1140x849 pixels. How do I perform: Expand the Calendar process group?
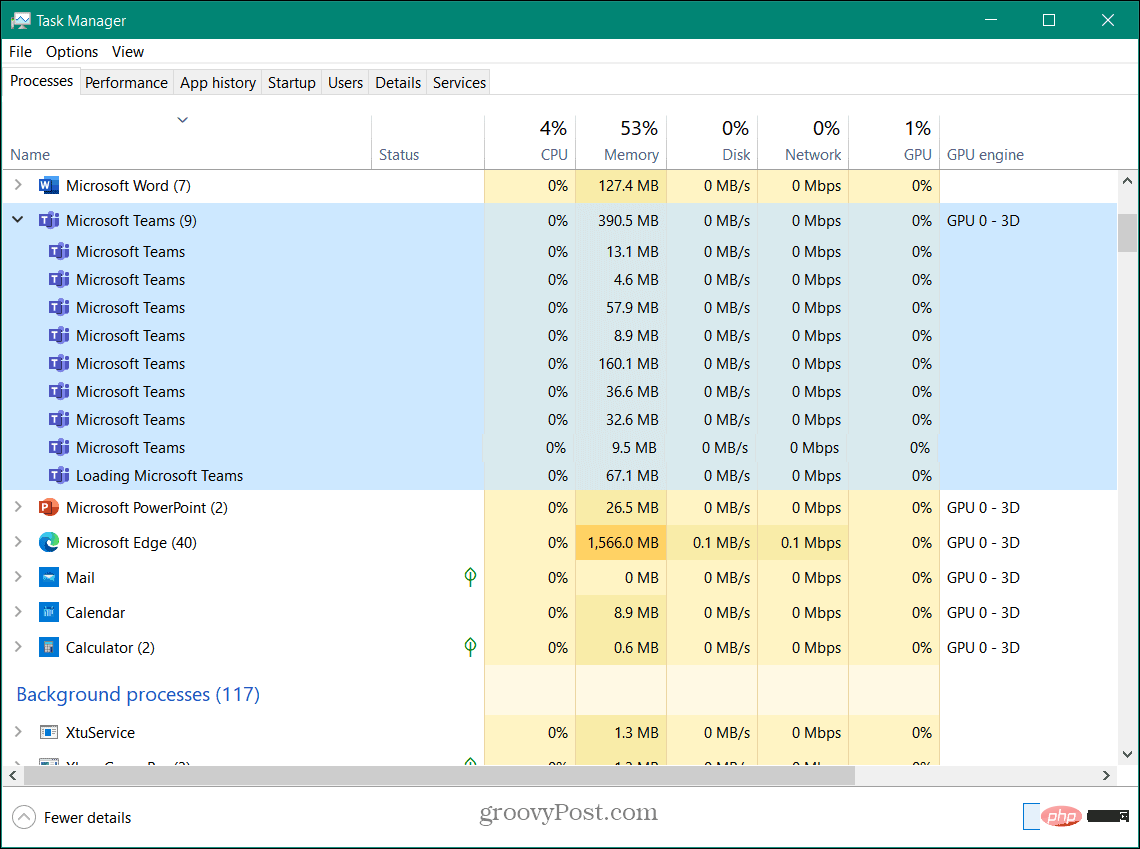point(18,612)
